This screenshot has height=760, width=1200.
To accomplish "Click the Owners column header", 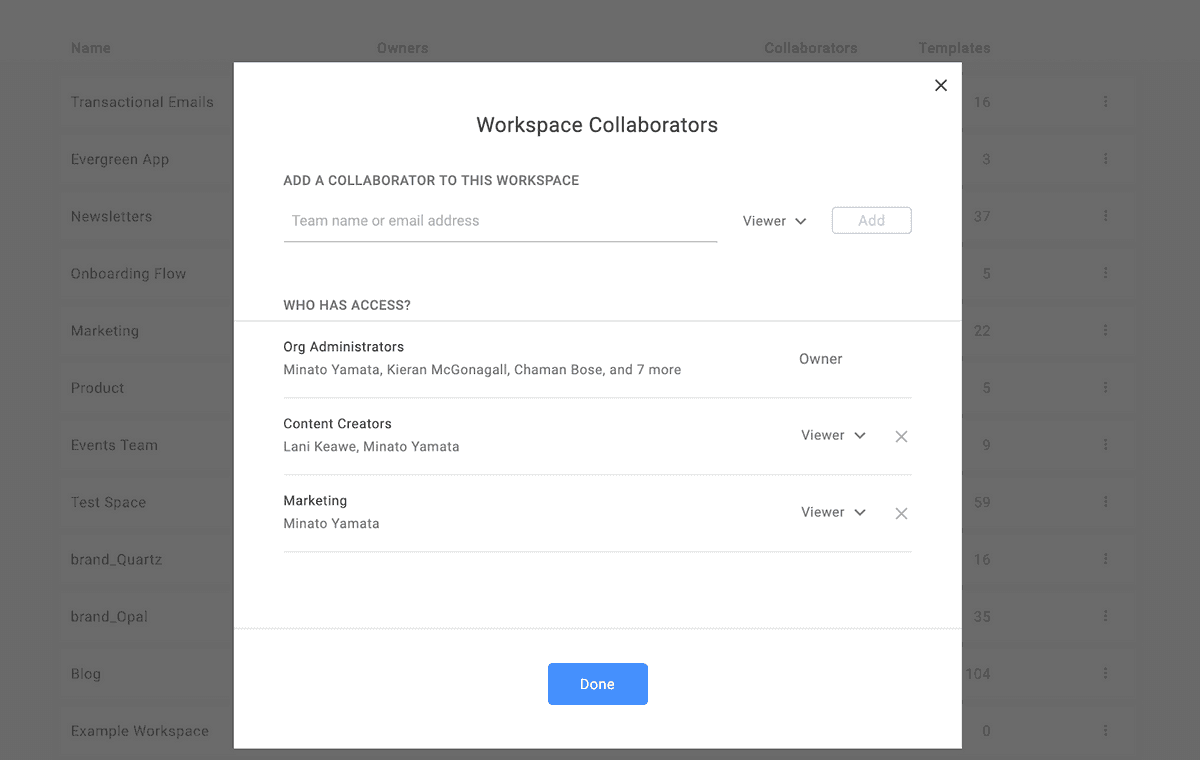I will click(x=402, y=48).
